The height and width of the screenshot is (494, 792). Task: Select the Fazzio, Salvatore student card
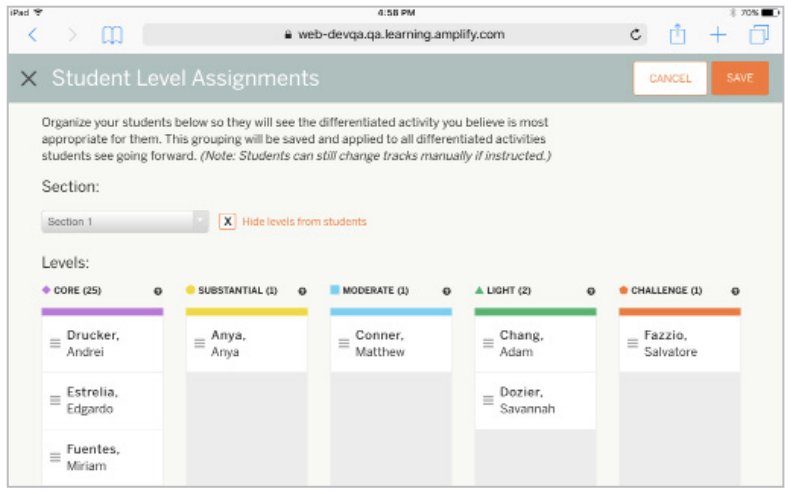click(x=679, y=343)
